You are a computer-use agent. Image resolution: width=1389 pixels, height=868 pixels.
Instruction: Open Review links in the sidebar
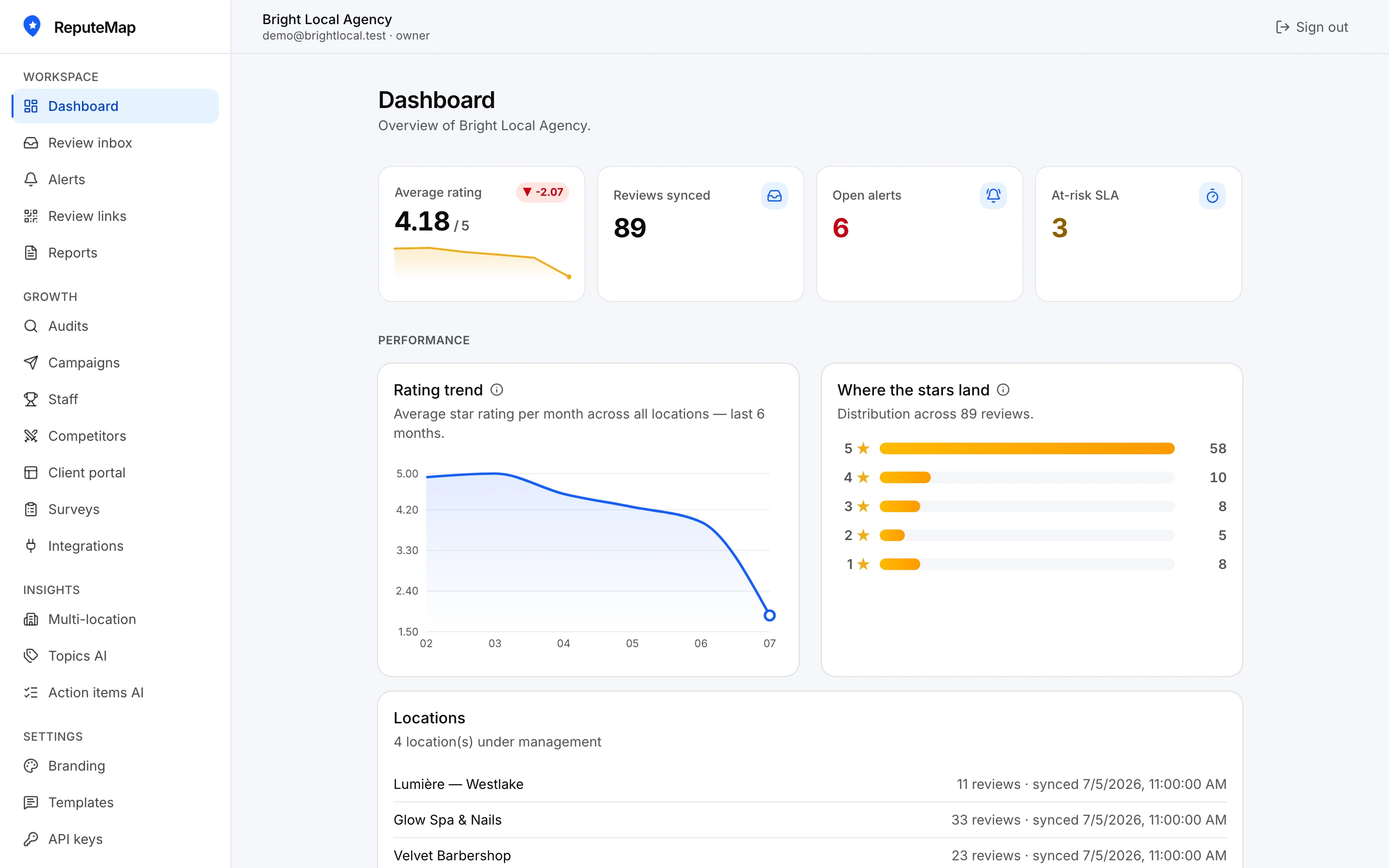point(115,217)
